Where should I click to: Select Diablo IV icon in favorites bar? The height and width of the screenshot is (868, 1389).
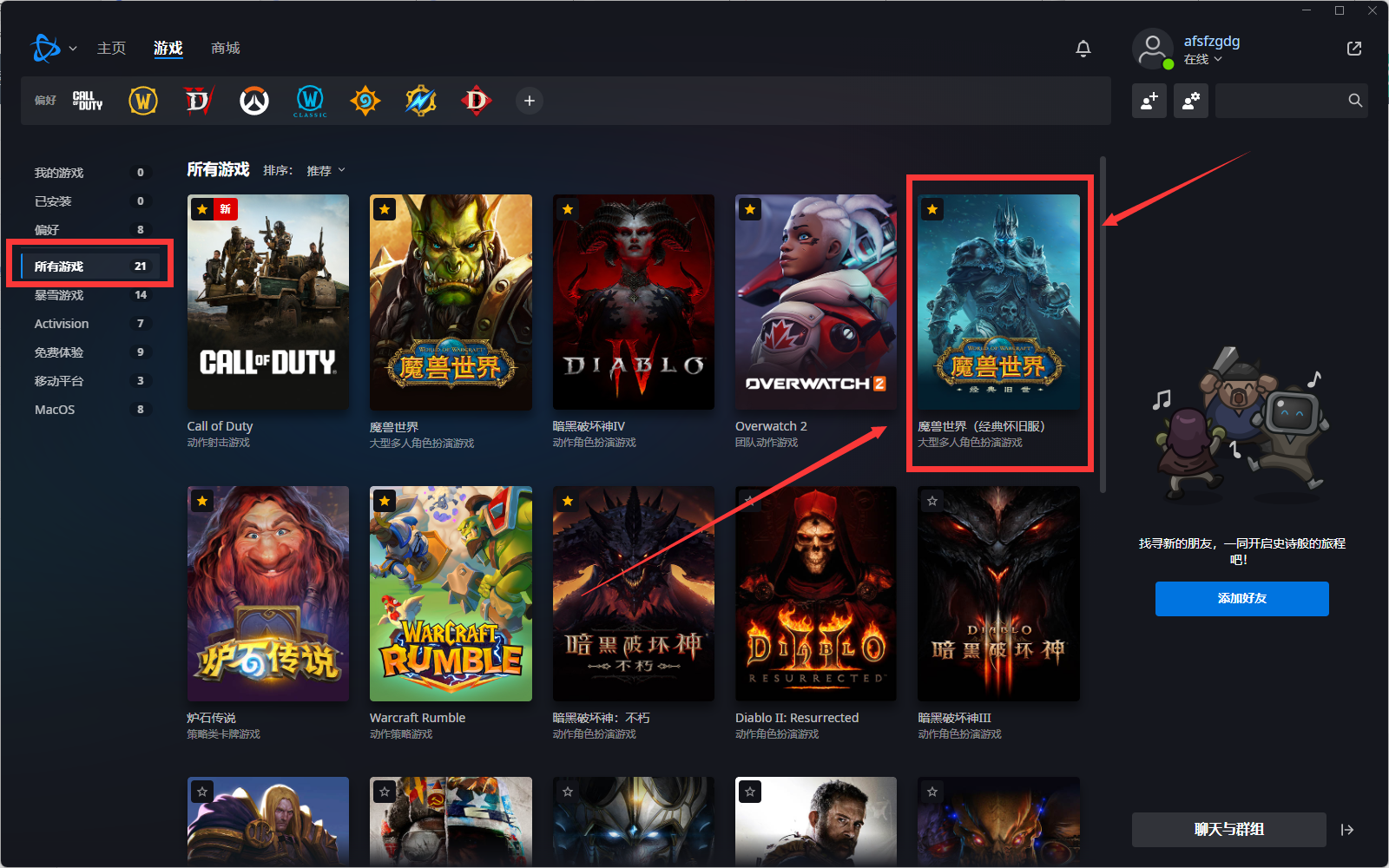pos(199,101)
